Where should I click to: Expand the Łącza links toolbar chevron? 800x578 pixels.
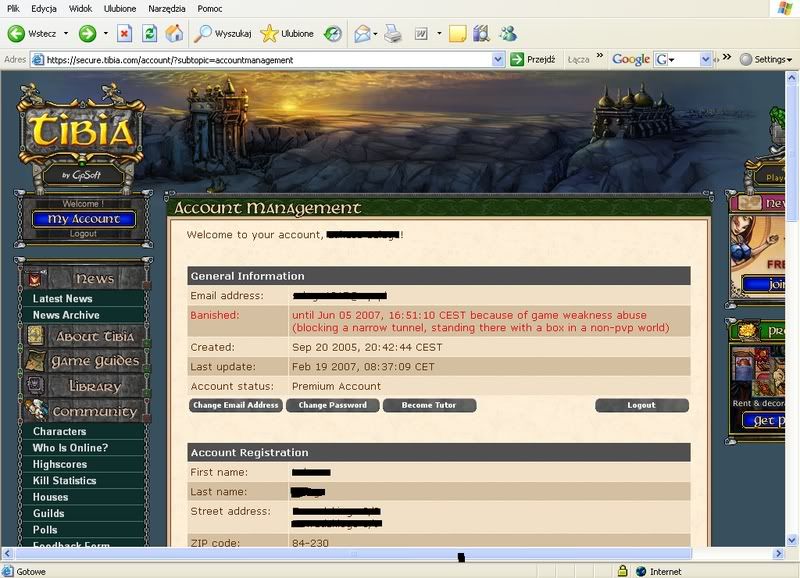[x=600, y=56]
